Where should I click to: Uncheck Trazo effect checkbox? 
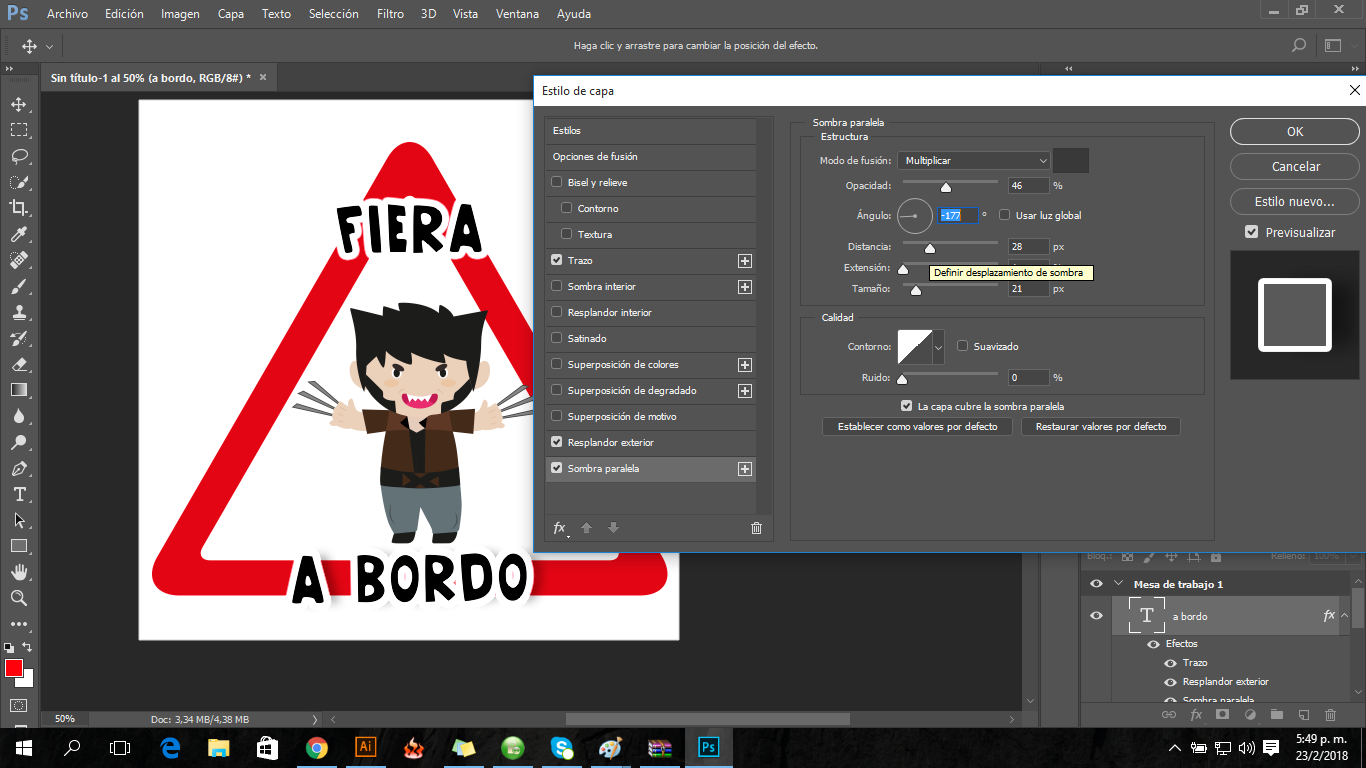click(557, 260)
